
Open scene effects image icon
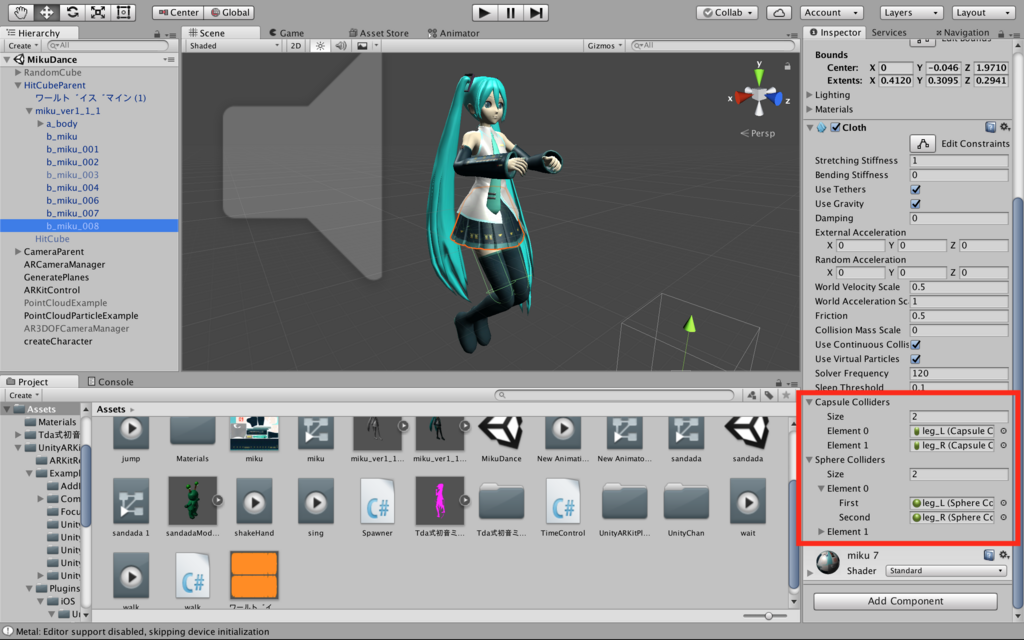(362, 46)
